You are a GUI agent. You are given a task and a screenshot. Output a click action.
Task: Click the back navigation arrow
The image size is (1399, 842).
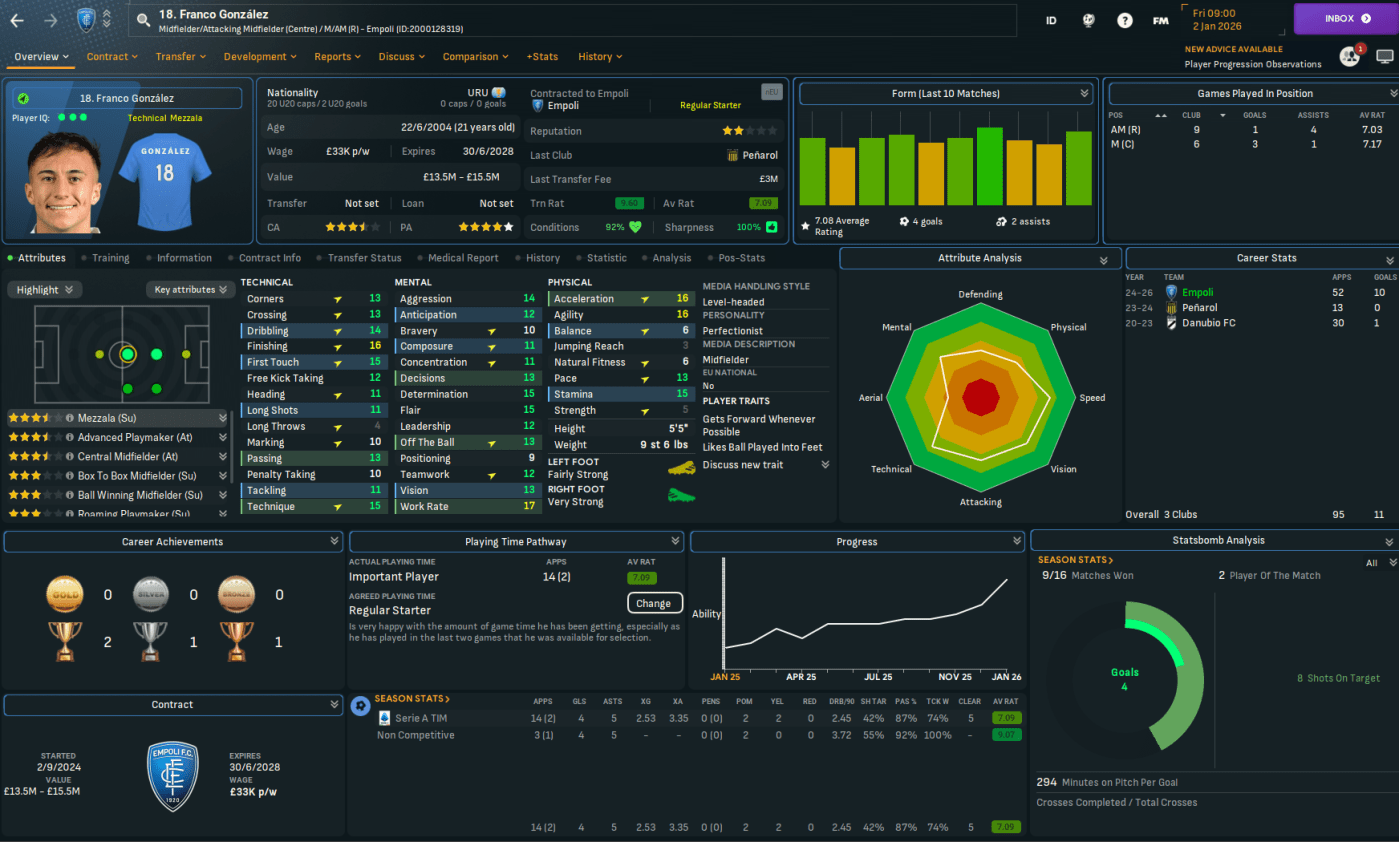[17, 20]
